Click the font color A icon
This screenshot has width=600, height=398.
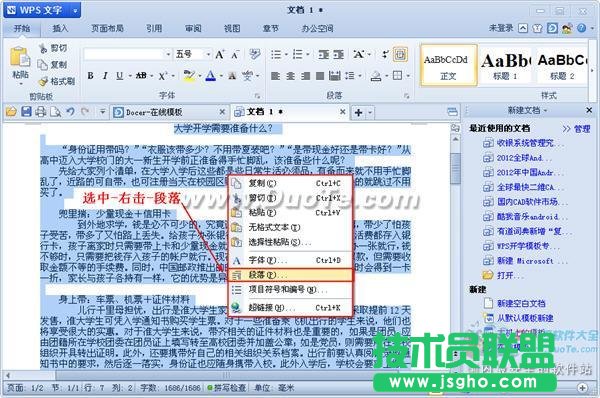tap(210, 75)
